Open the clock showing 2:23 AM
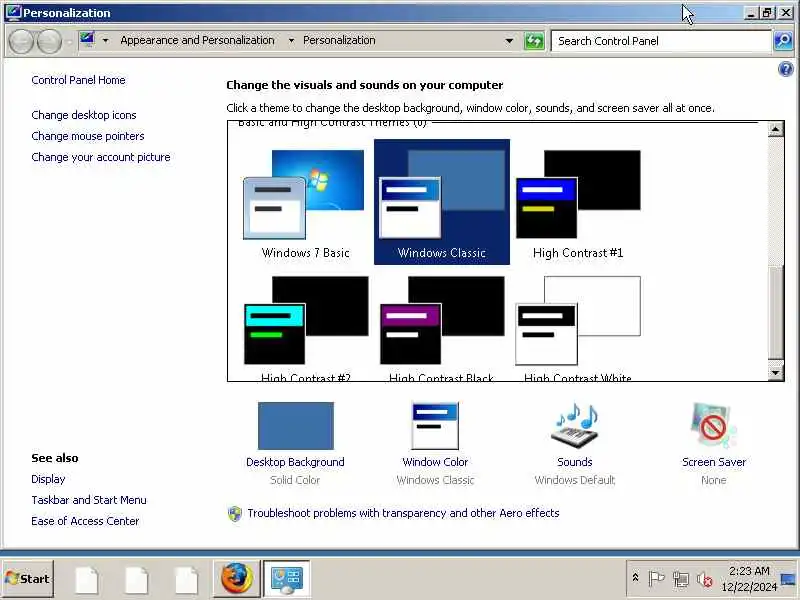Viewport: 800px width, 600px height. coord(749,579)
